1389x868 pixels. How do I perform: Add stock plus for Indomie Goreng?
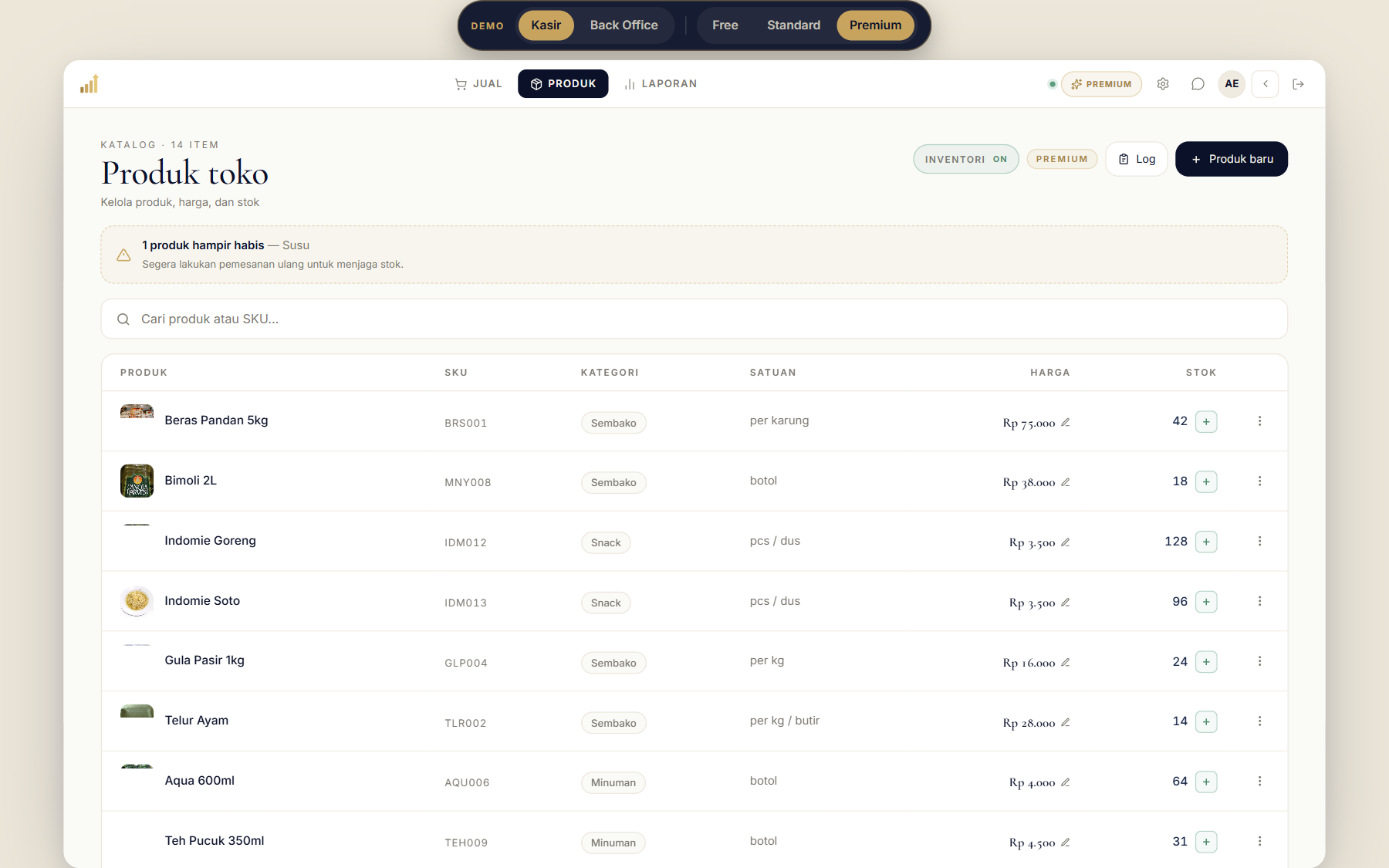tap(1206, 542)
